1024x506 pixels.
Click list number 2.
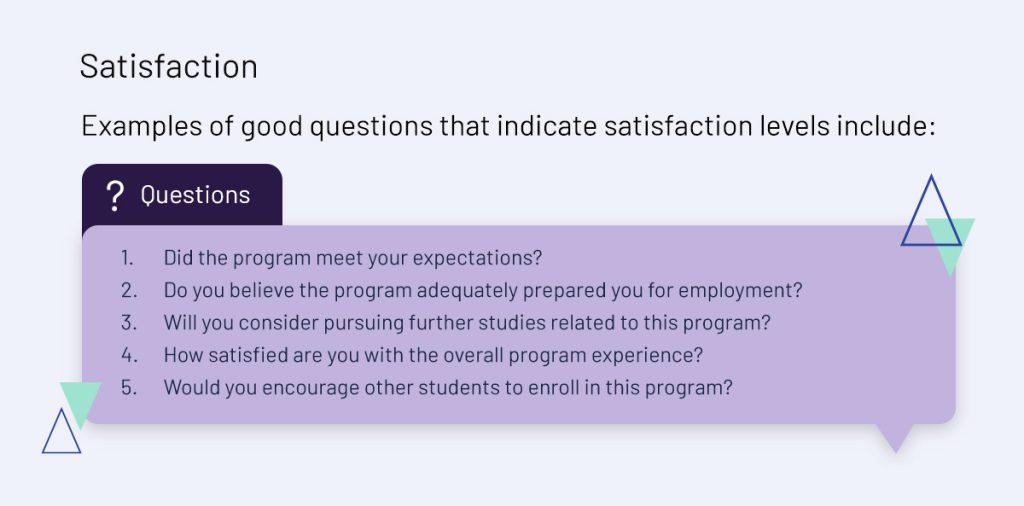(x=129, y=291)
